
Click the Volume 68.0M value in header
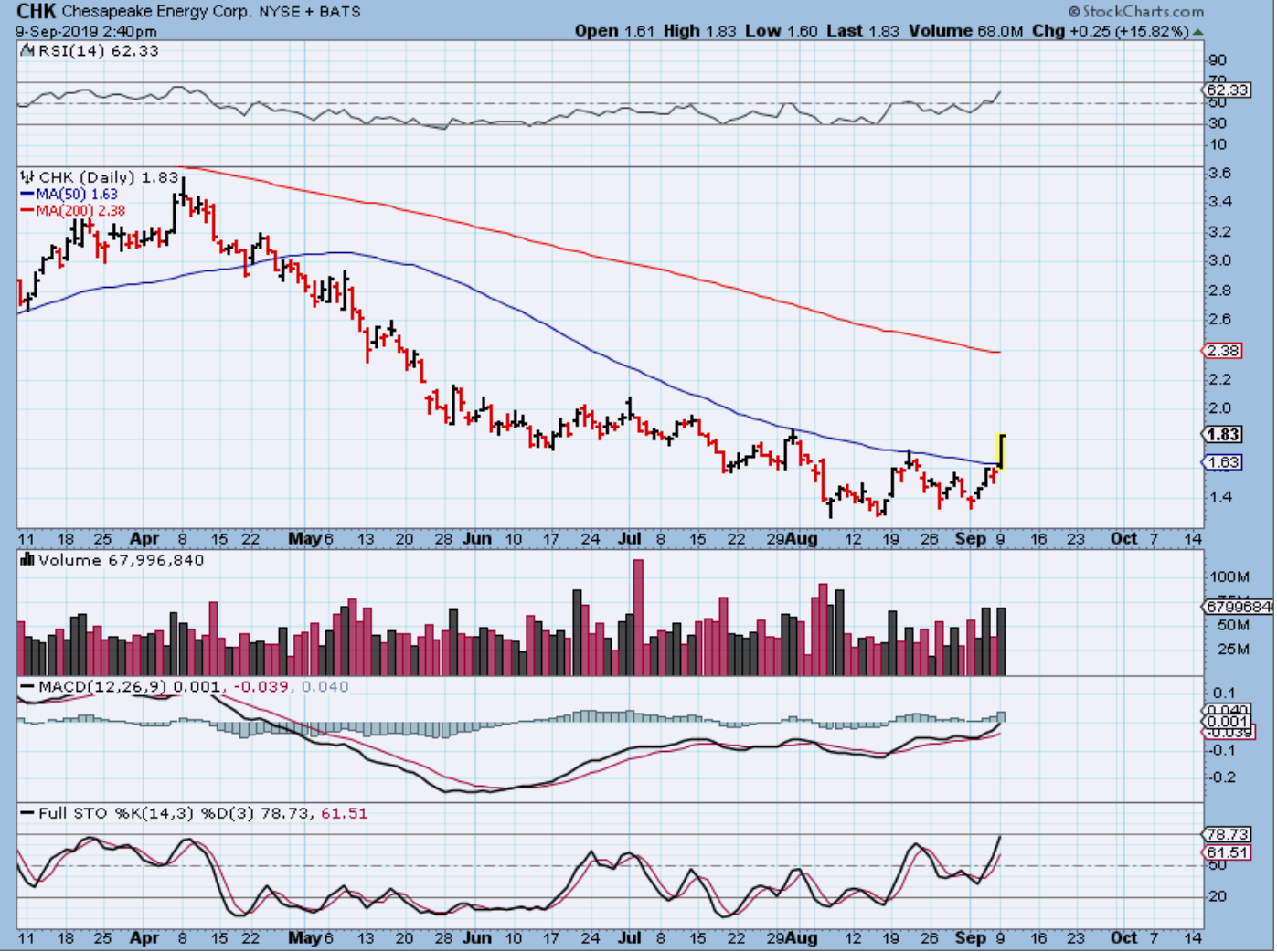966,31
